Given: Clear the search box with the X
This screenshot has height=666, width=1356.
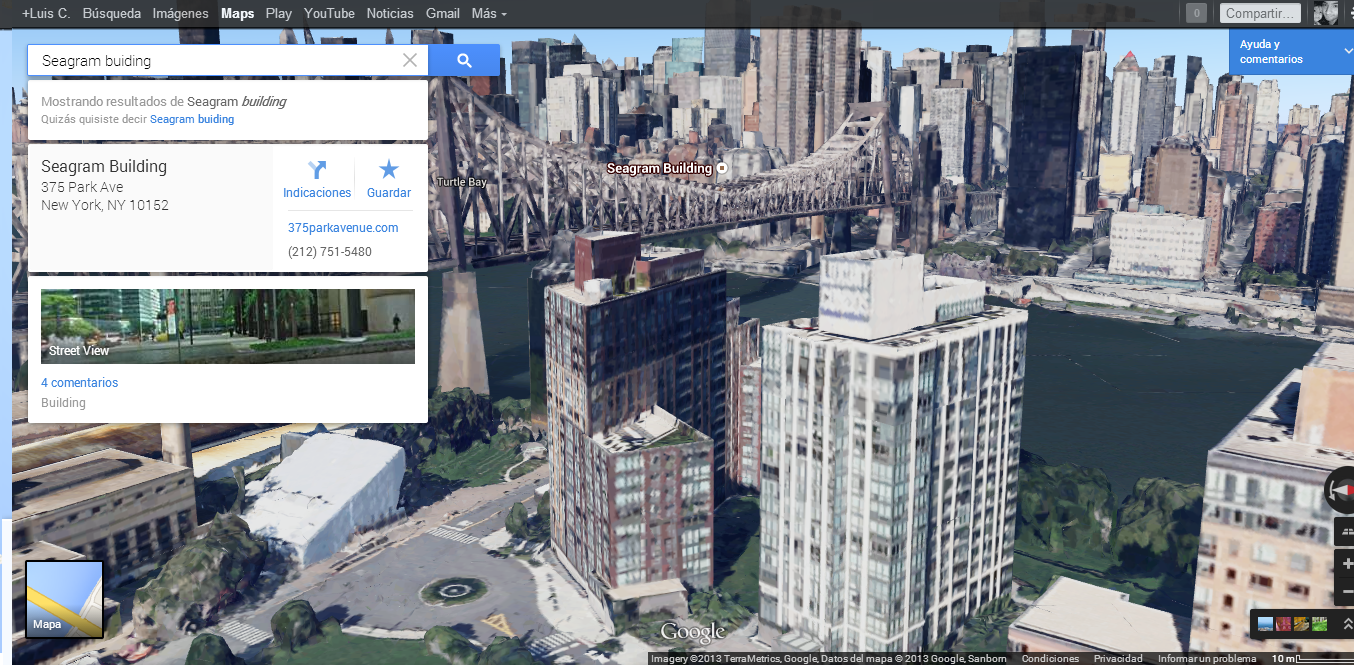Looking at the screenshot, I should pos(410,60).
